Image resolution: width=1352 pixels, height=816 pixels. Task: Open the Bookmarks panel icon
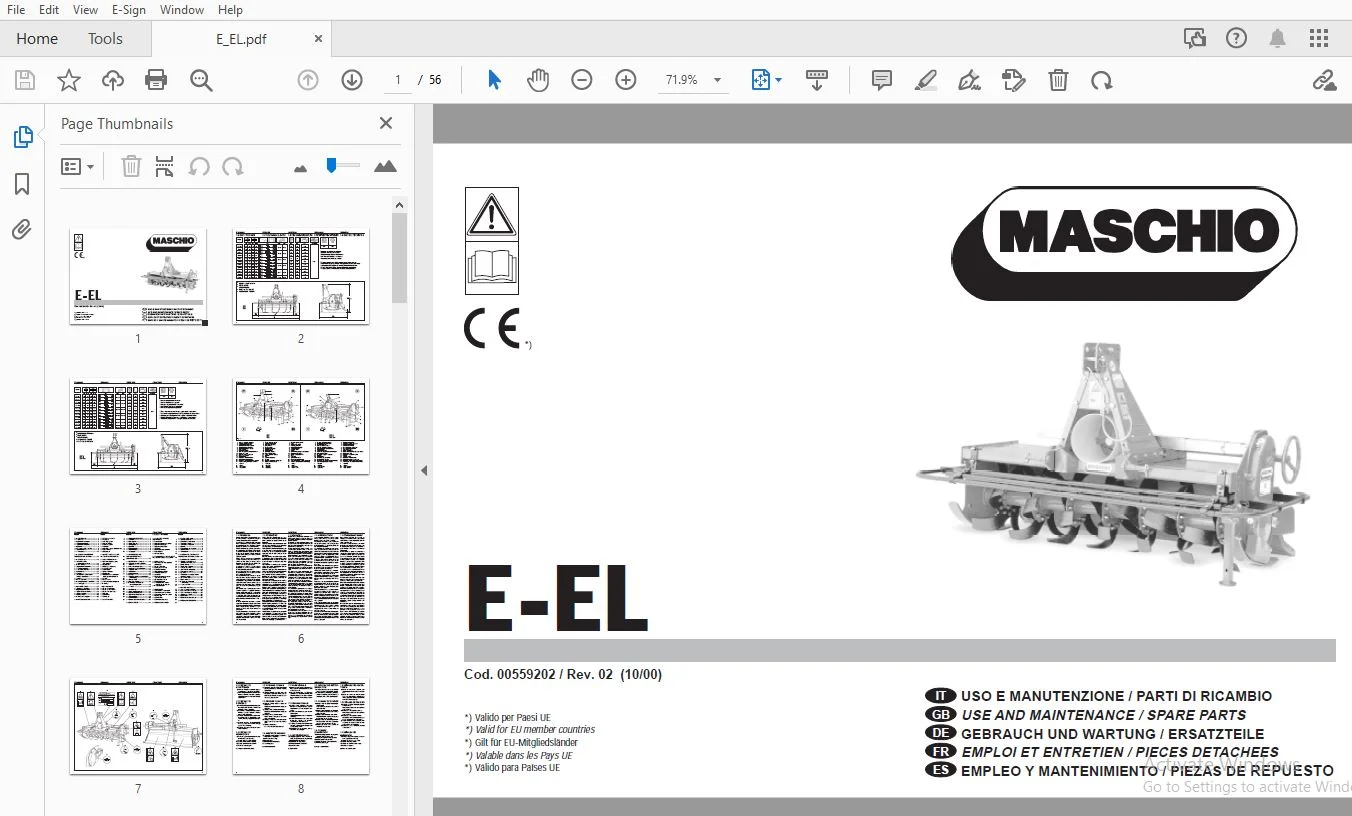22,184
